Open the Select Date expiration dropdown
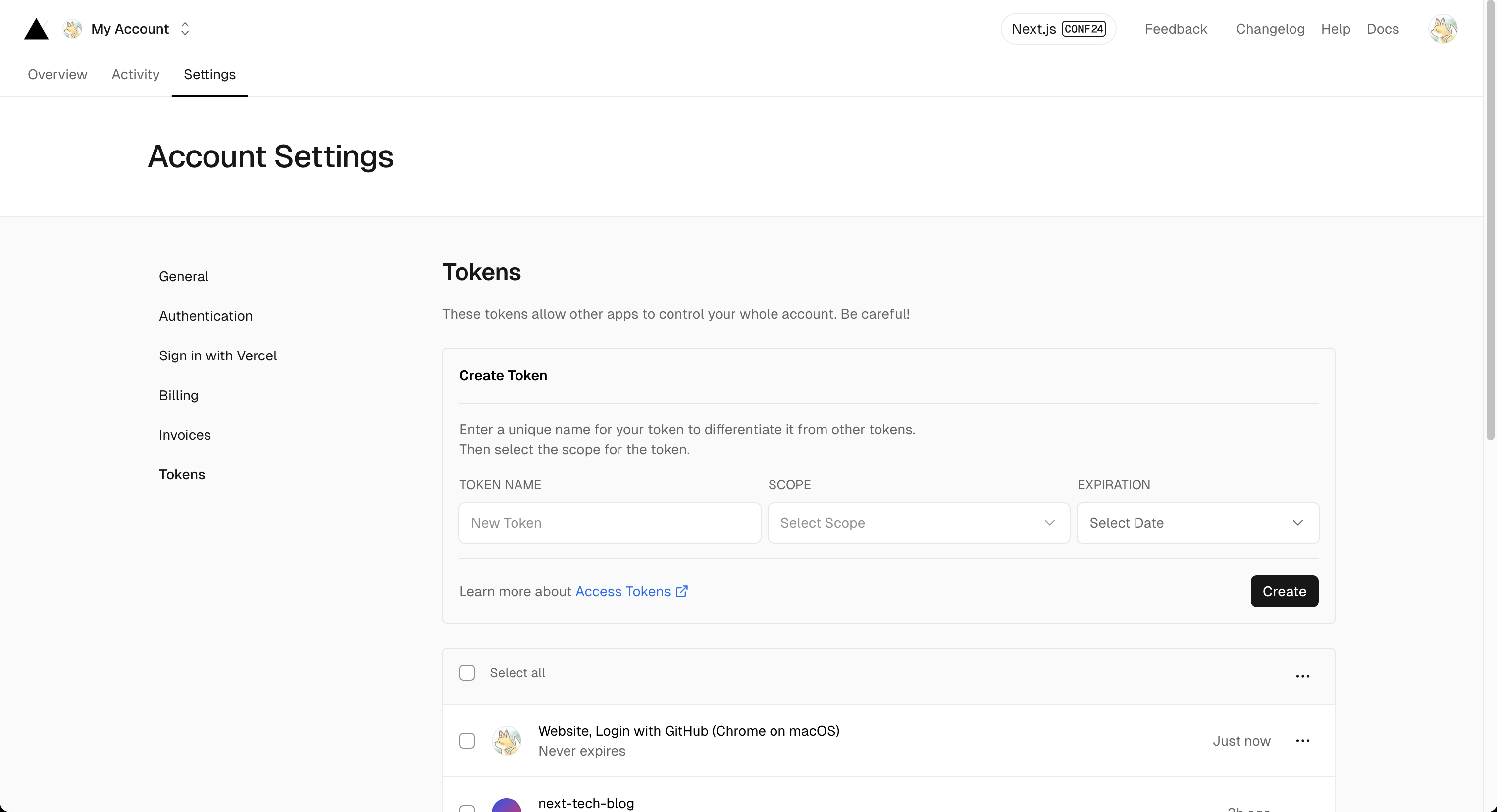The image size is (1497, 812). (1197, 523)
